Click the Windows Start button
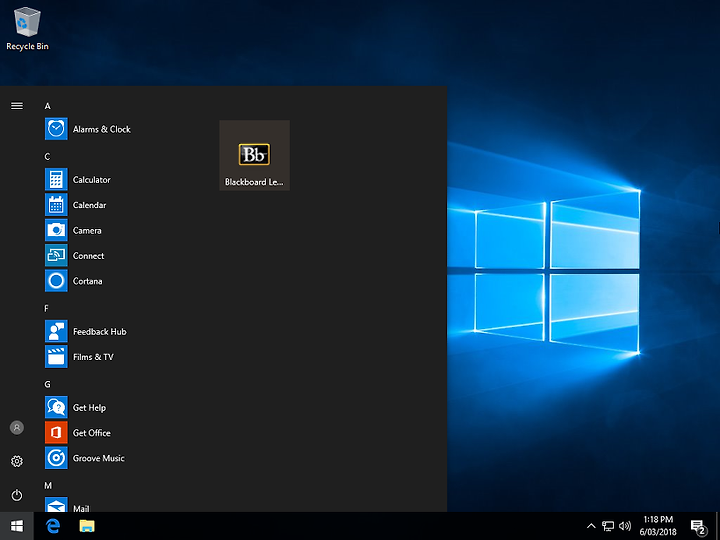This screenshot has width=720, height=540. click(17, 526)
